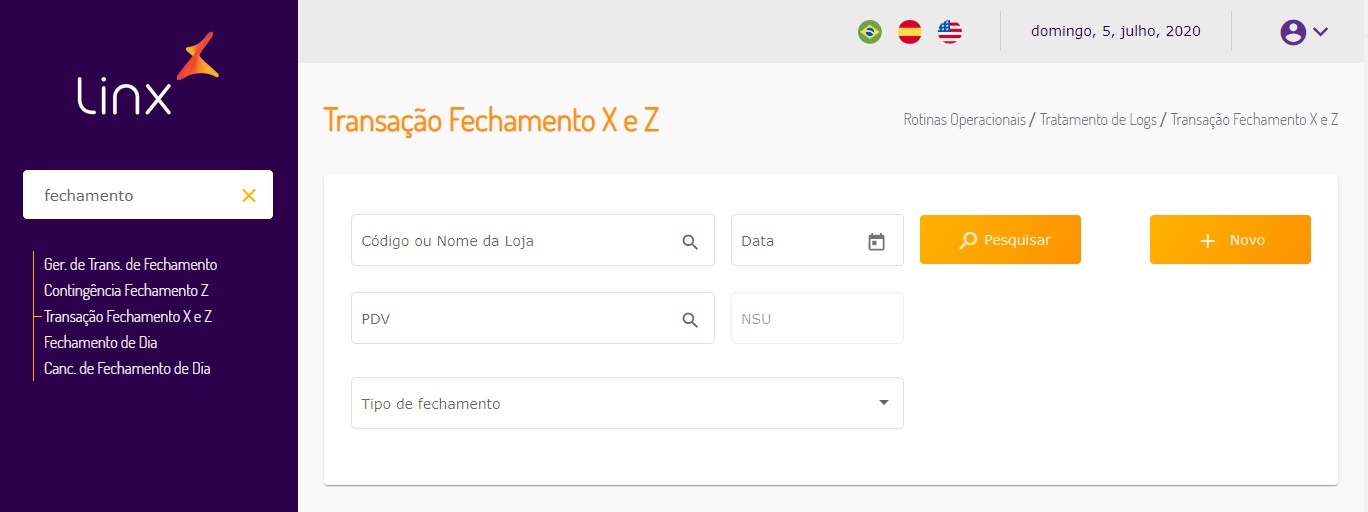Open the user account menu

(x=1304, y=32)
